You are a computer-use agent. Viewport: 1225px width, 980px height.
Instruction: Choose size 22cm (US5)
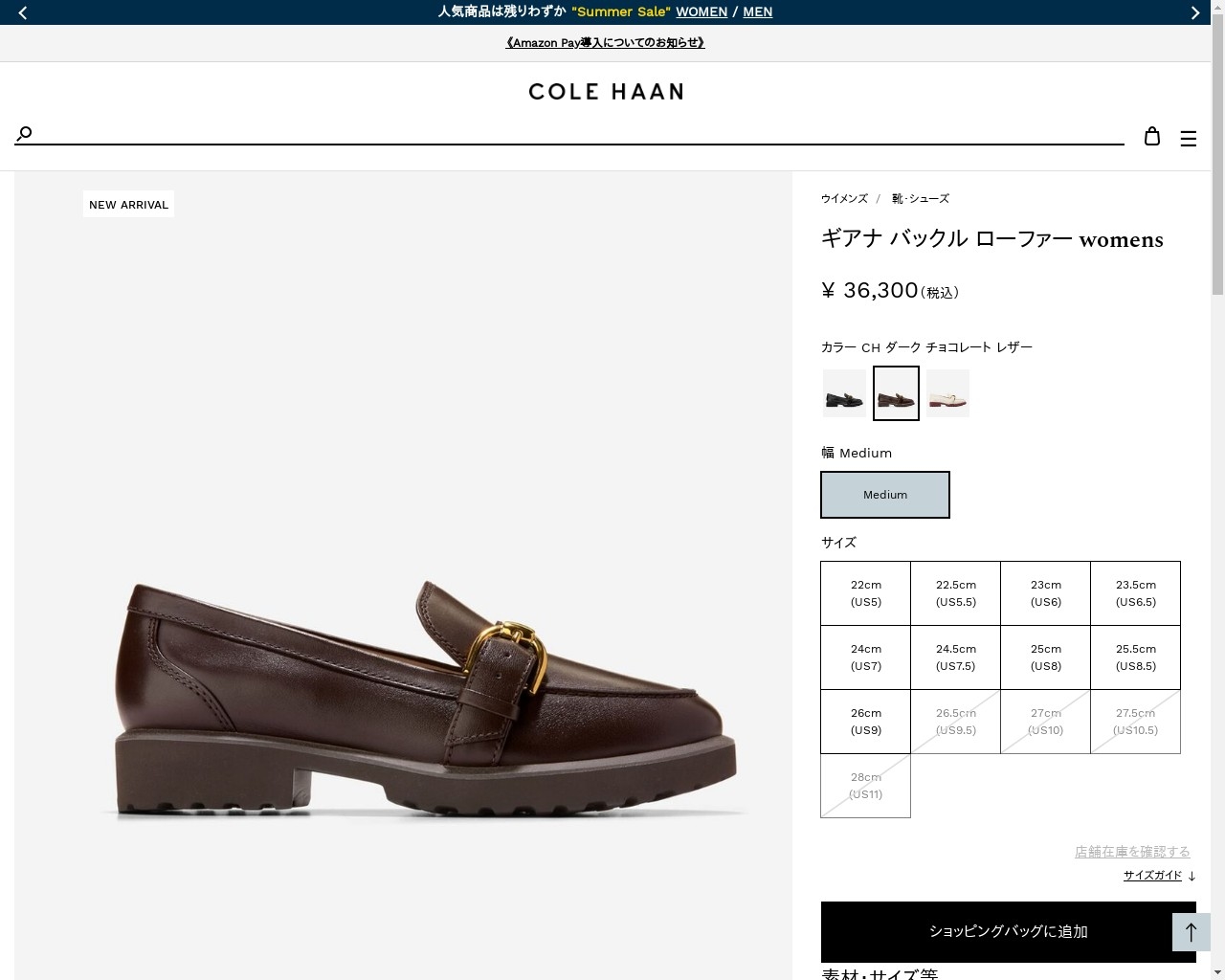(x=866, y=593)
